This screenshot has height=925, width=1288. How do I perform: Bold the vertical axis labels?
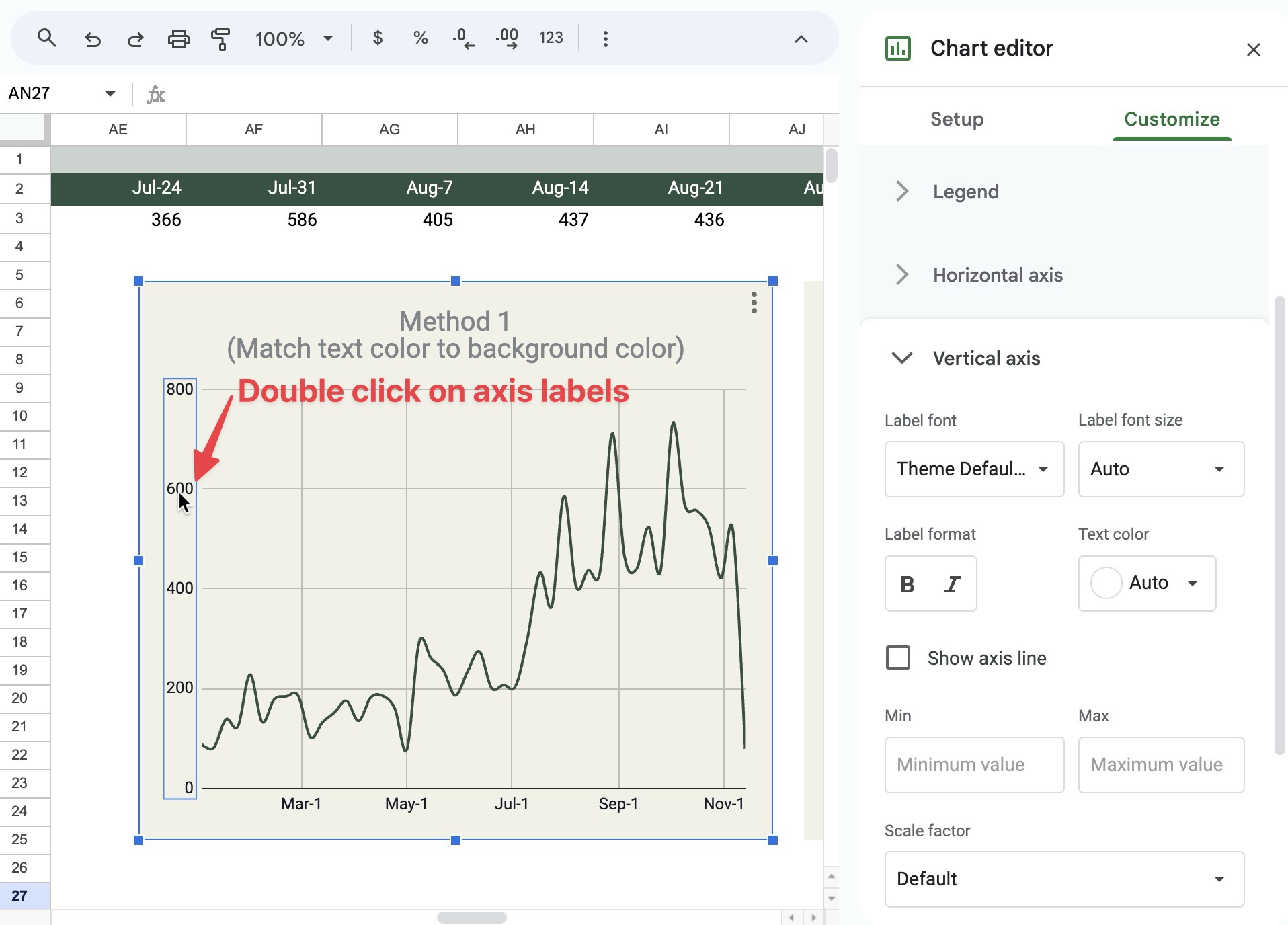coord(908,584)
